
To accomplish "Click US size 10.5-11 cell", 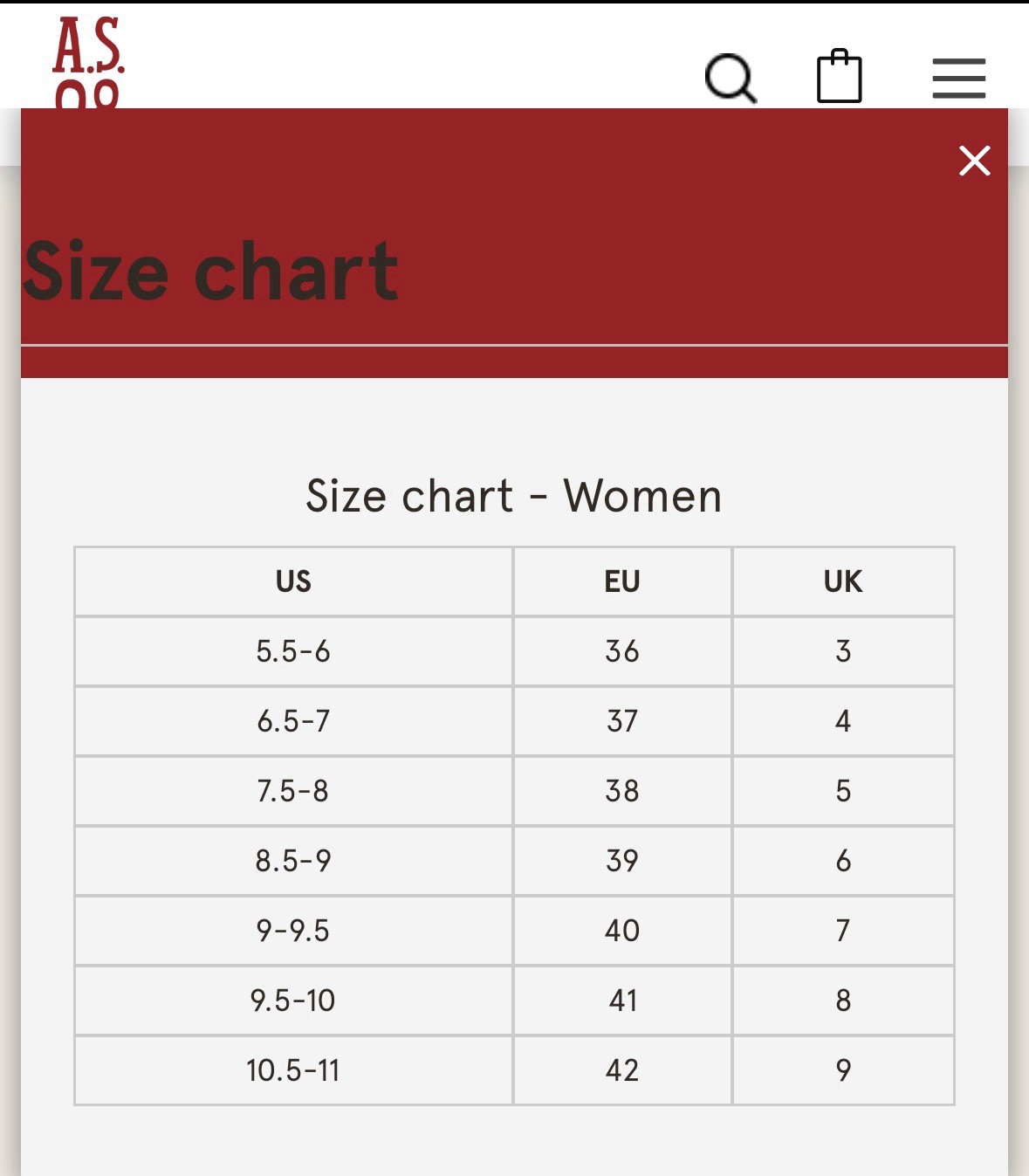I will point(293,1070).
